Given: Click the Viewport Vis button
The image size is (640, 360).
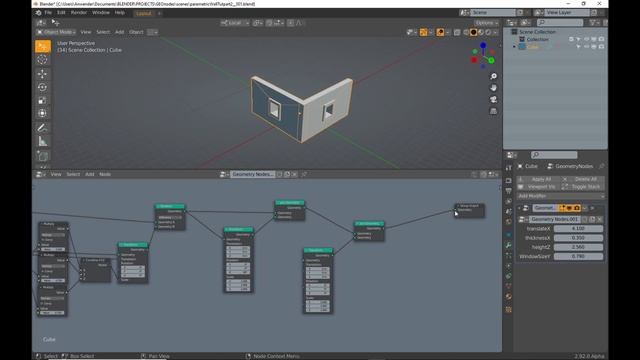Looking at the screenshot, I should 538,187.
